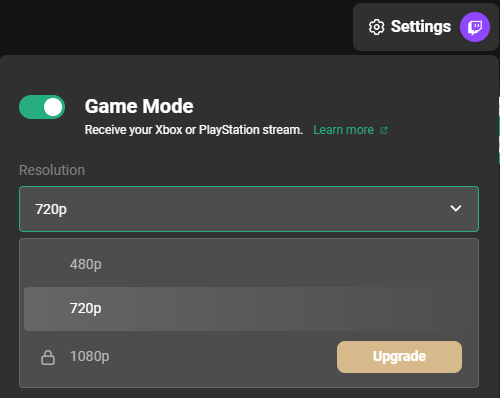Click the green track of Game Mode switch

(31, 107)
